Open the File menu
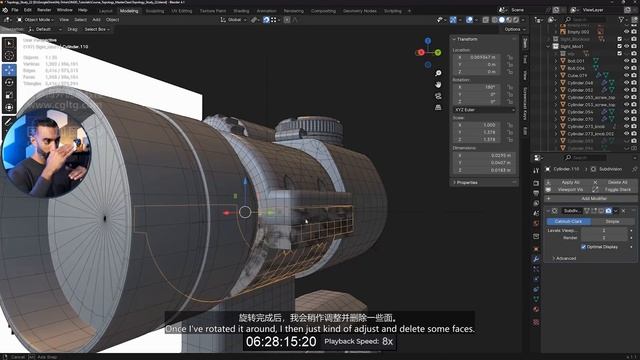 pos(15,10)
